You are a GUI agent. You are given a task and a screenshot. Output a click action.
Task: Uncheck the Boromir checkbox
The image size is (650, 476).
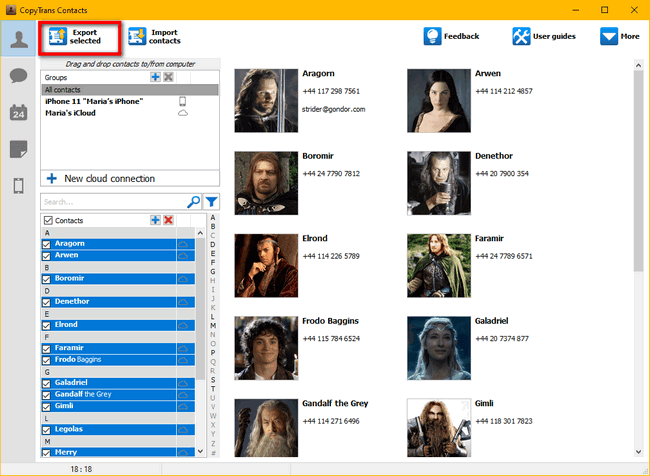point(46,279)
